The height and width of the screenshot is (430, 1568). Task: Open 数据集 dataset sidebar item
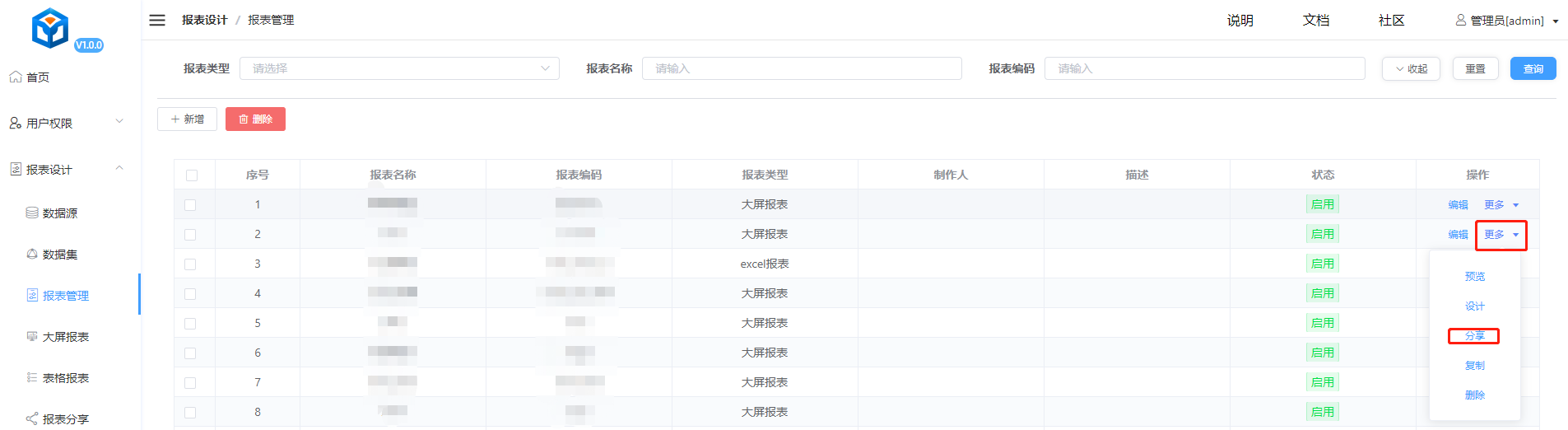point(59,255)
